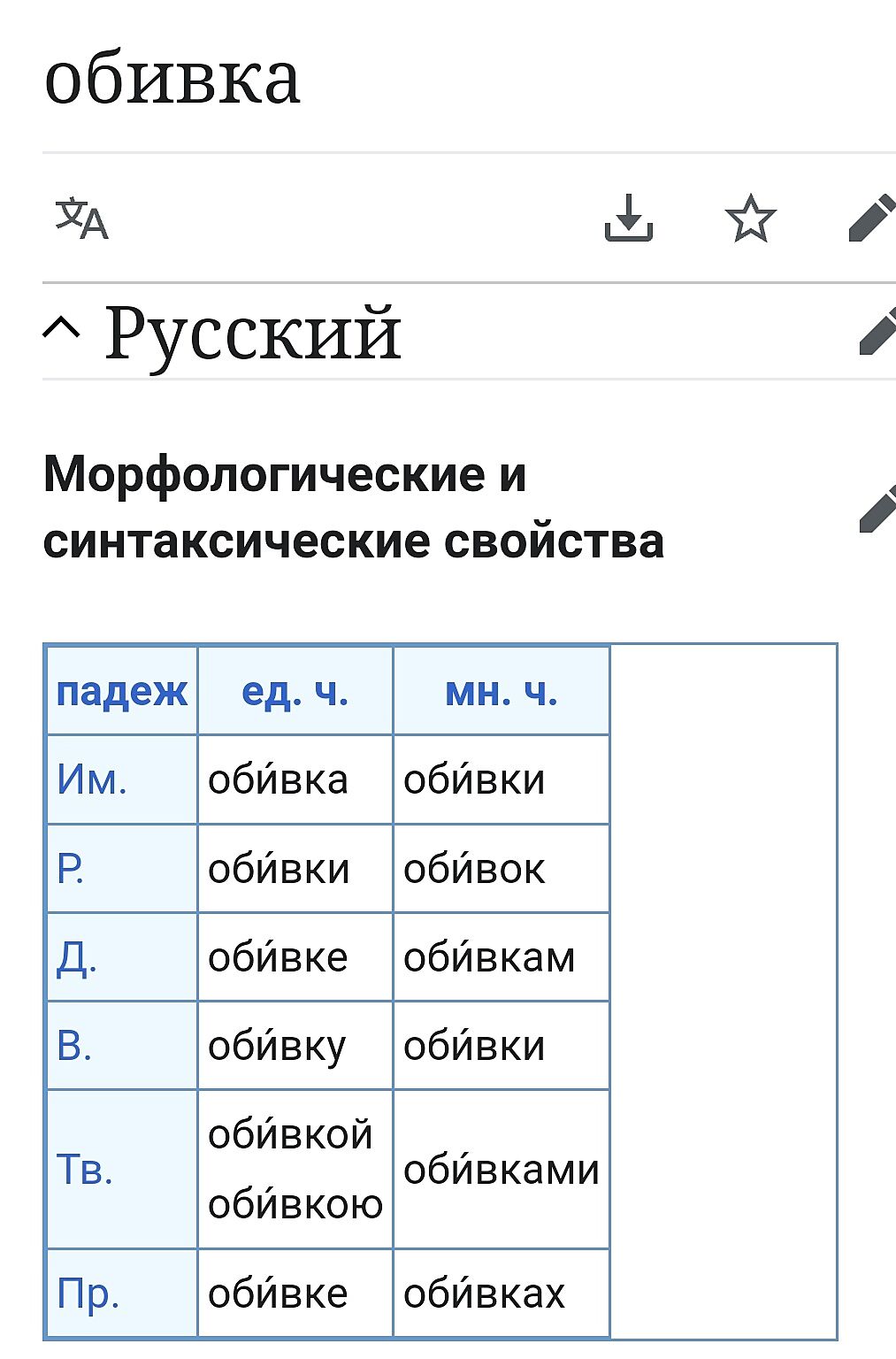The height and width of the screenshot is (1359, 896).
Task: Click the Тв. instrumental case link
Action: (85, 1169)
